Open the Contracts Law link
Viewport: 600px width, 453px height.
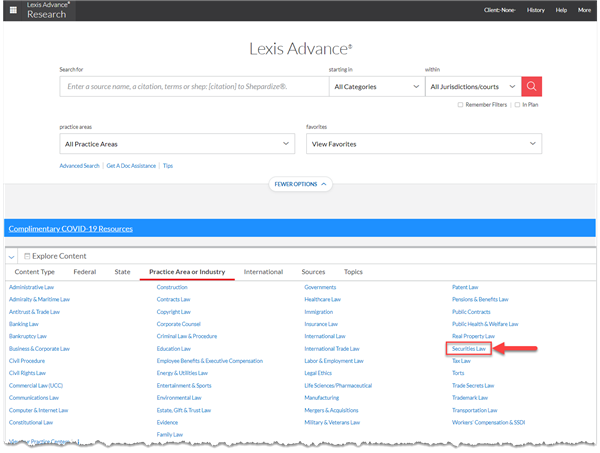click(173, 300)
